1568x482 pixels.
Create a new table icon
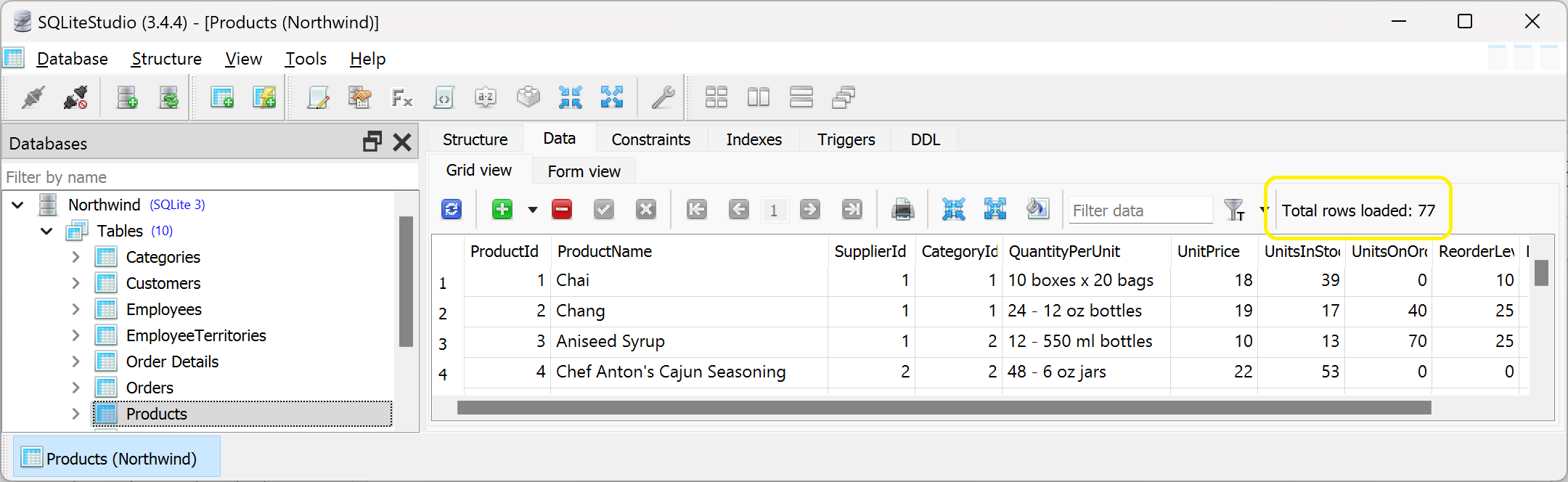221,97
